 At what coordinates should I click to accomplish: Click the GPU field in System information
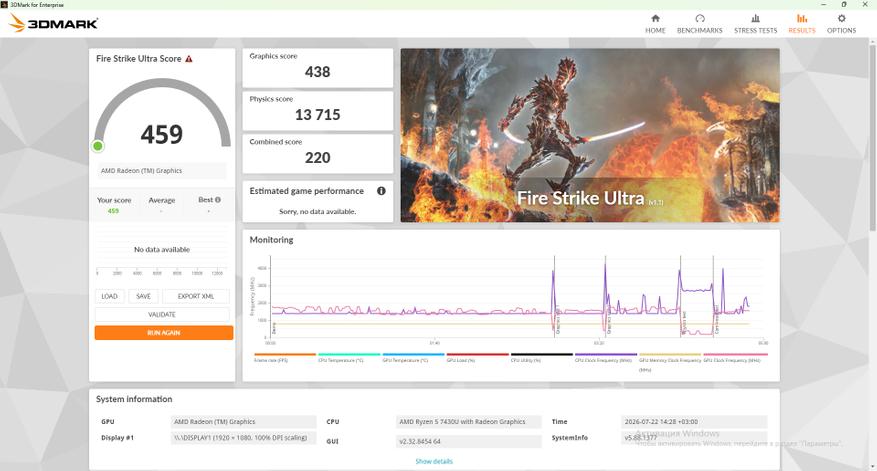tap(243, 422)
